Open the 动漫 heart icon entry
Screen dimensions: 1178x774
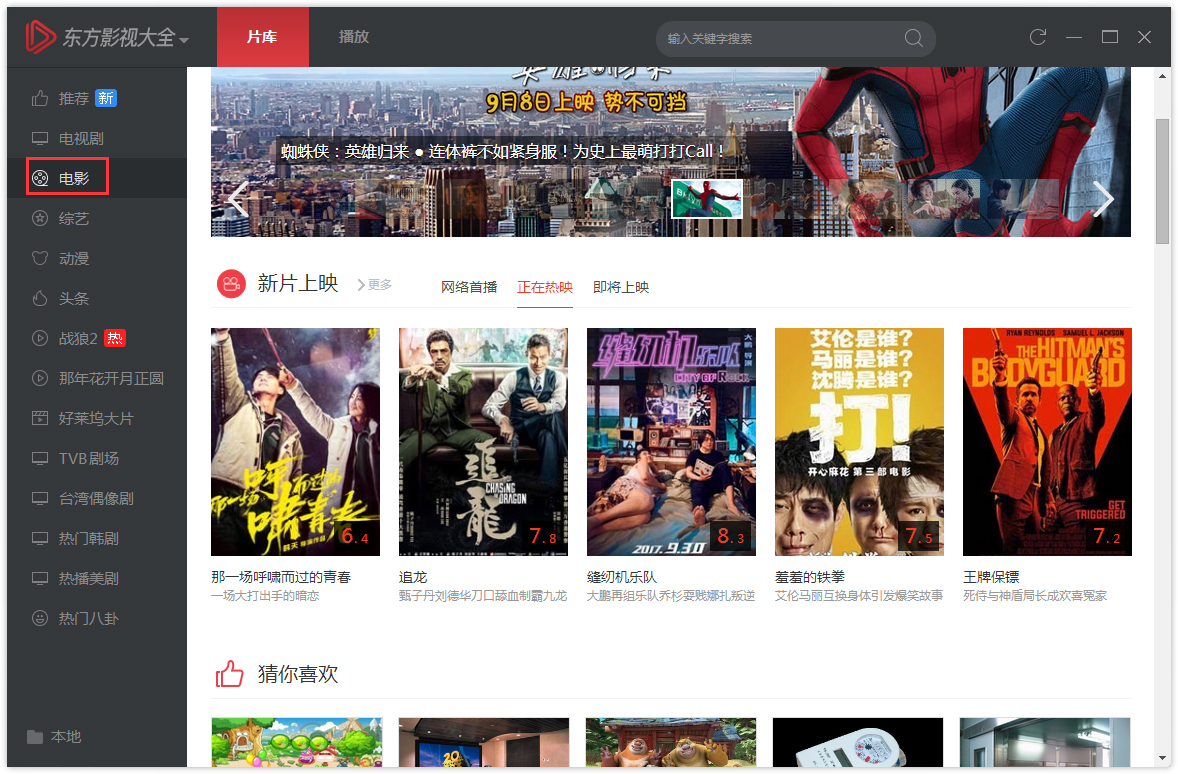pyautogui.click(x=40, y=259)
